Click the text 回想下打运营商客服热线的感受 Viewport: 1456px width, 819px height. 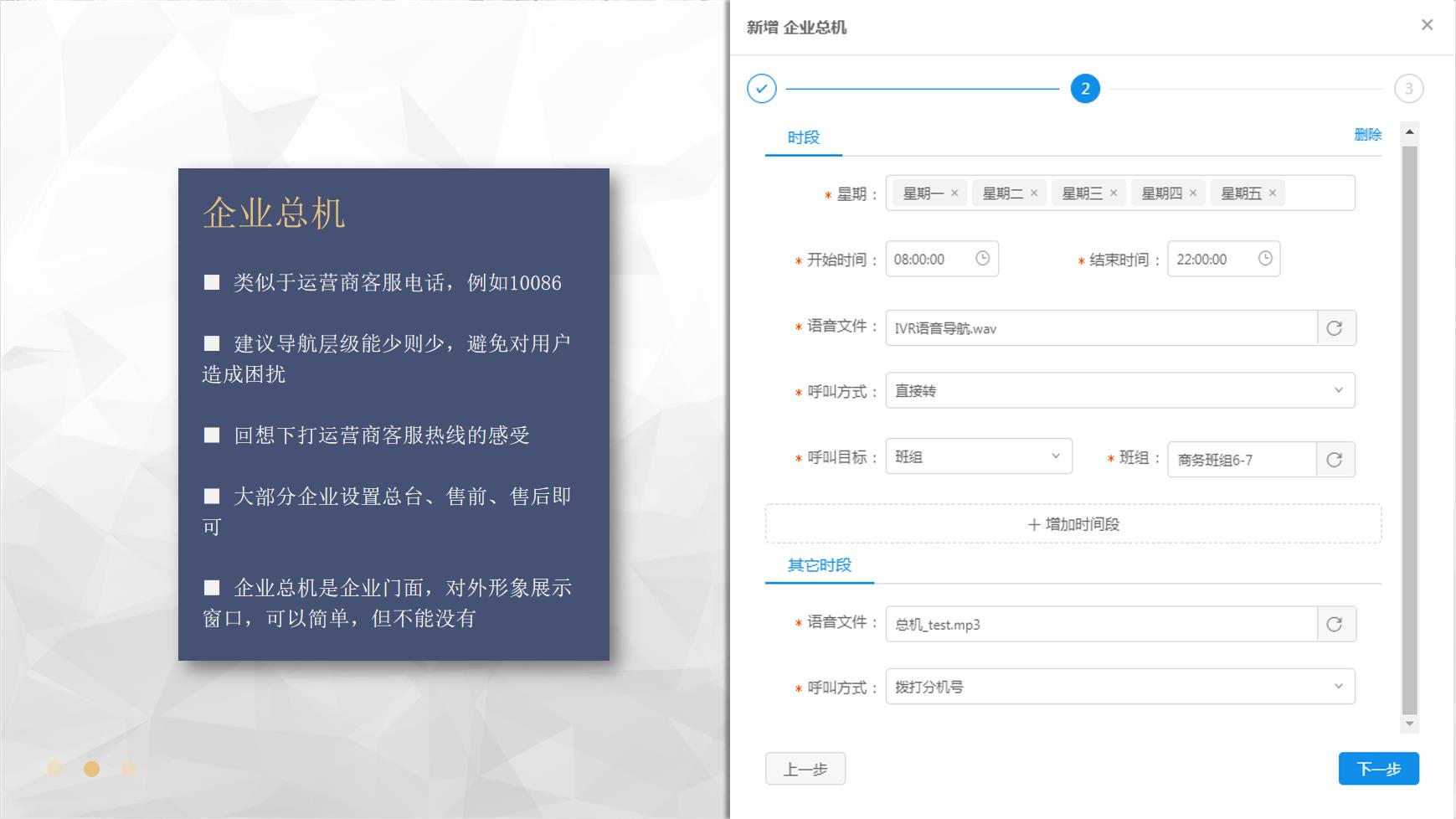(x=381, y=435)
